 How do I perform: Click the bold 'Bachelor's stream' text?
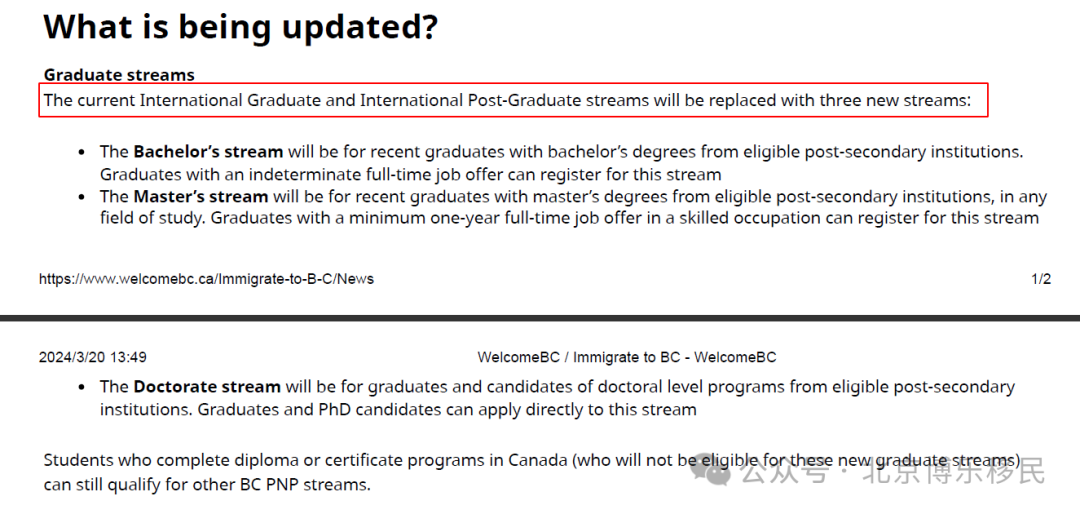(208, 152)
